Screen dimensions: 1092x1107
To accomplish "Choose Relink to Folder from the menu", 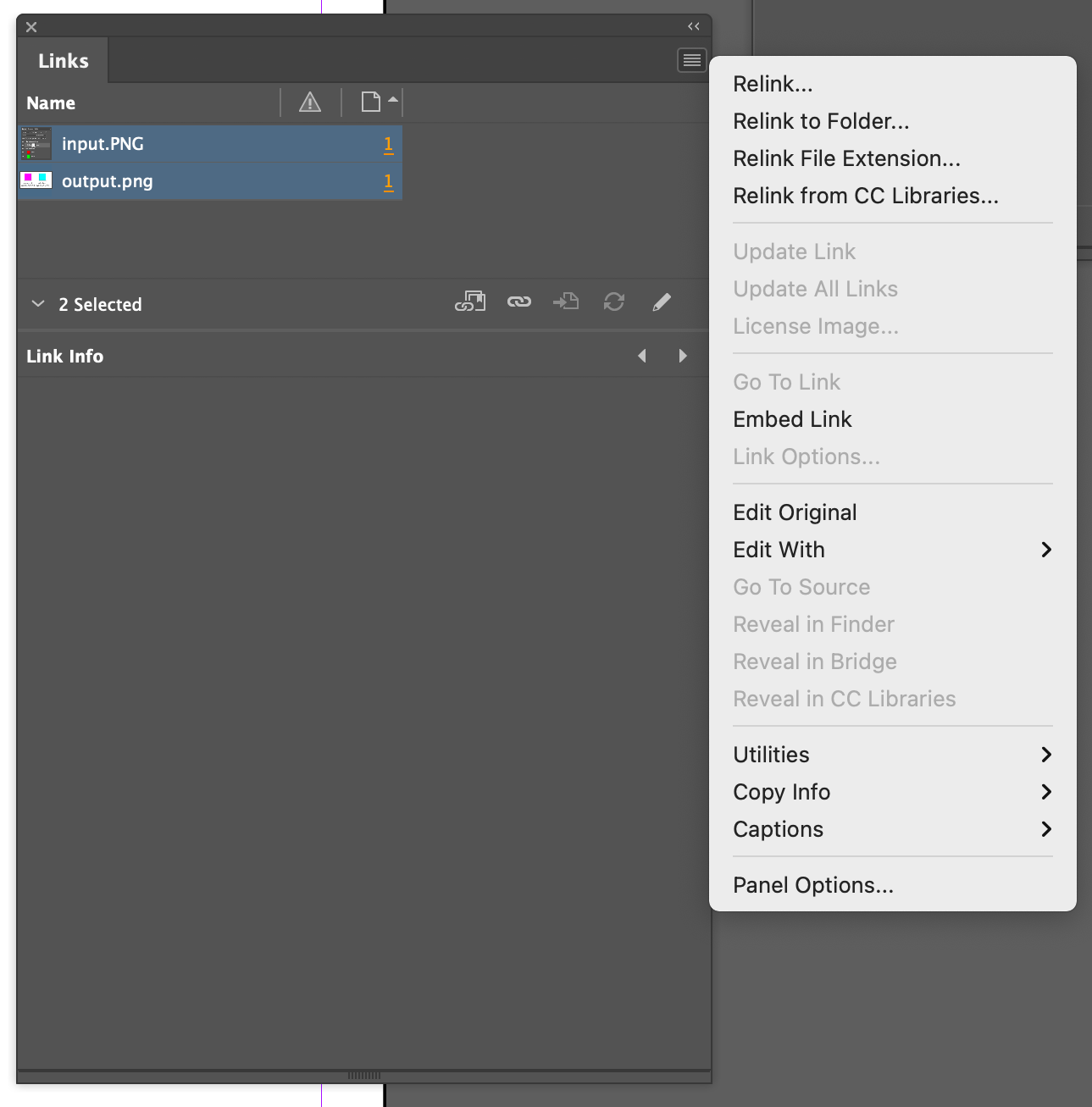I will (820, 121).
